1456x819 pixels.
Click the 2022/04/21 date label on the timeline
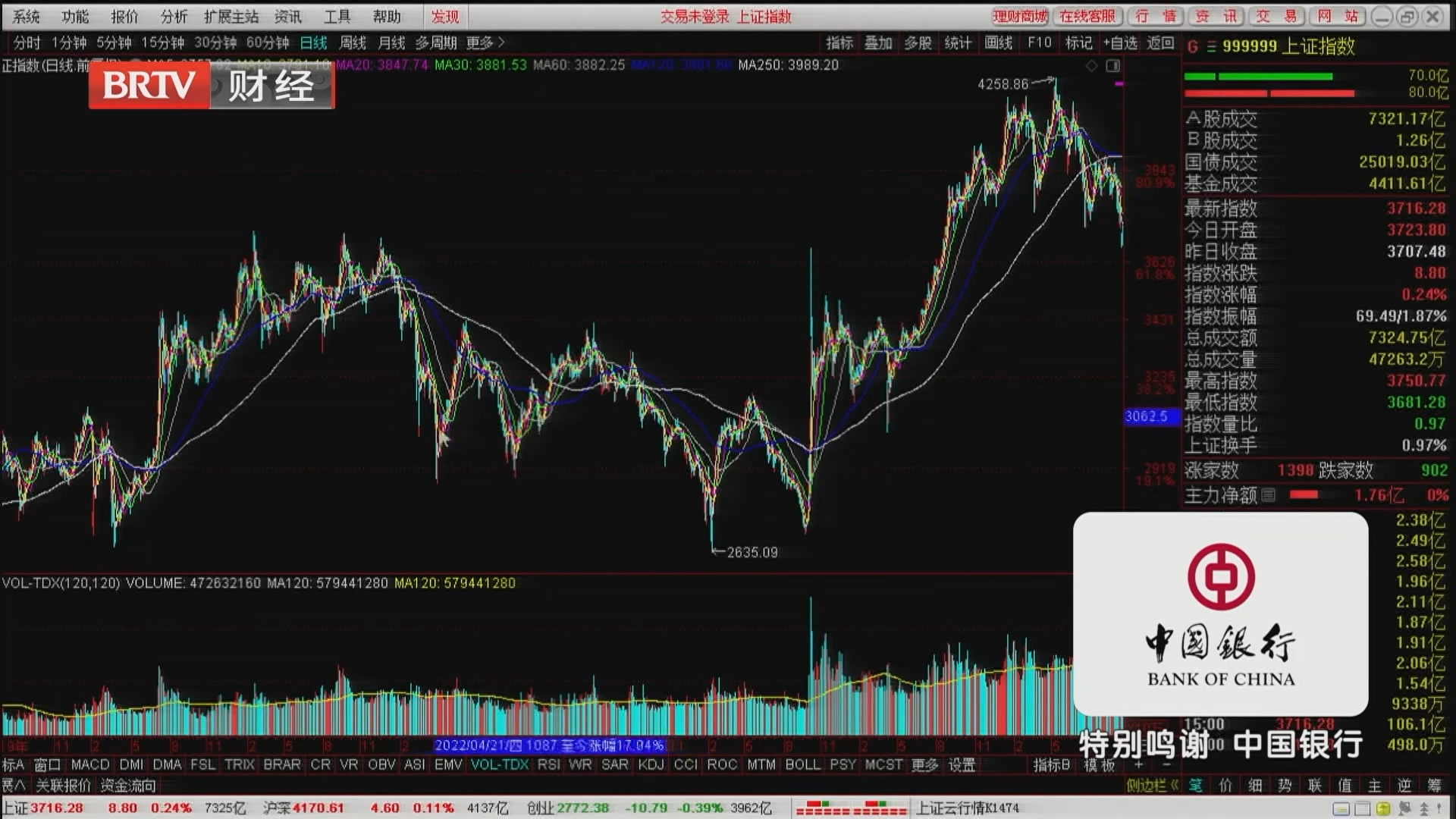[549, 745]
